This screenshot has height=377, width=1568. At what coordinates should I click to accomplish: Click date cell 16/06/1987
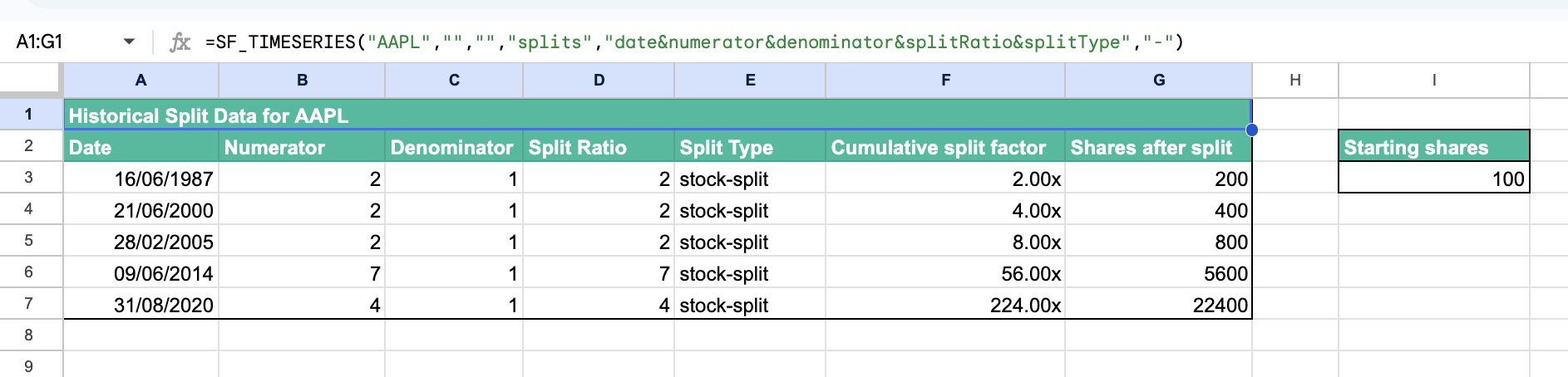coord(141,179)
